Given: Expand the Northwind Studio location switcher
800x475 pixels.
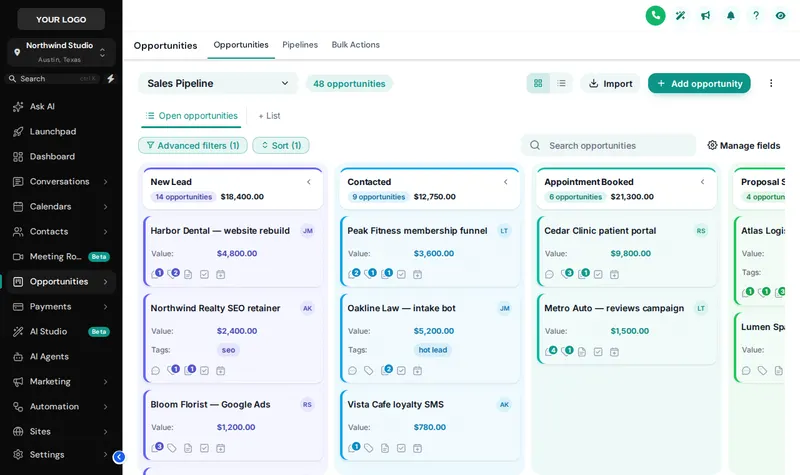Looking at the screenshot, I should 61,52.
